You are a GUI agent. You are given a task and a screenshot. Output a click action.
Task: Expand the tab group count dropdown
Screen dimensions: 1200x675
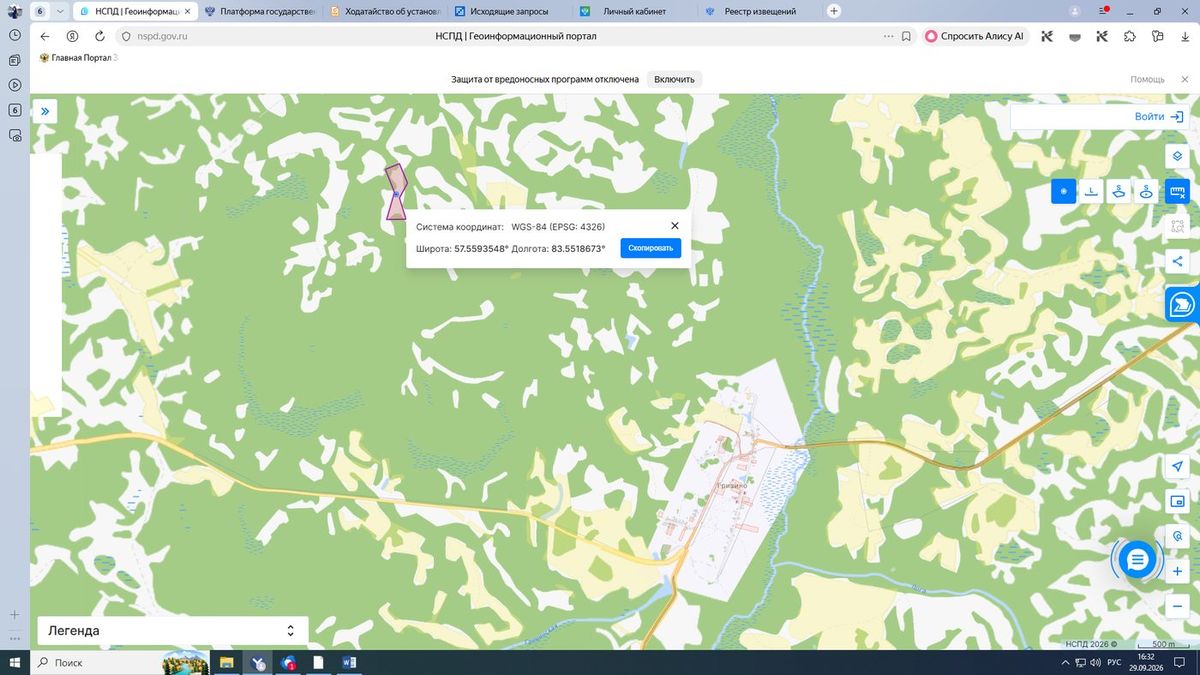61,11
